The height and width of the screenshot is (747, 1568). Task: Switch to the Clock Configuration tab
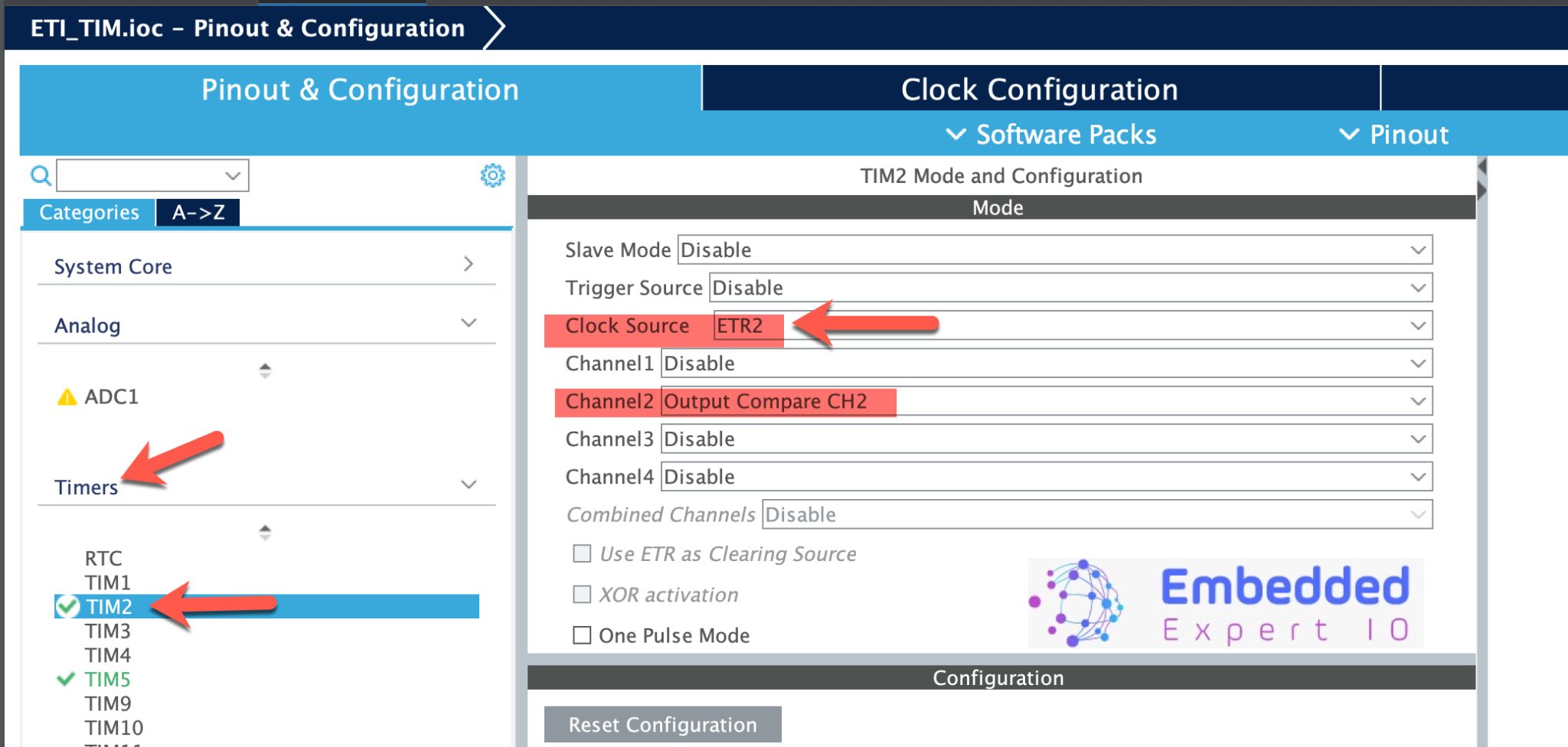[x=1039, y=89]
